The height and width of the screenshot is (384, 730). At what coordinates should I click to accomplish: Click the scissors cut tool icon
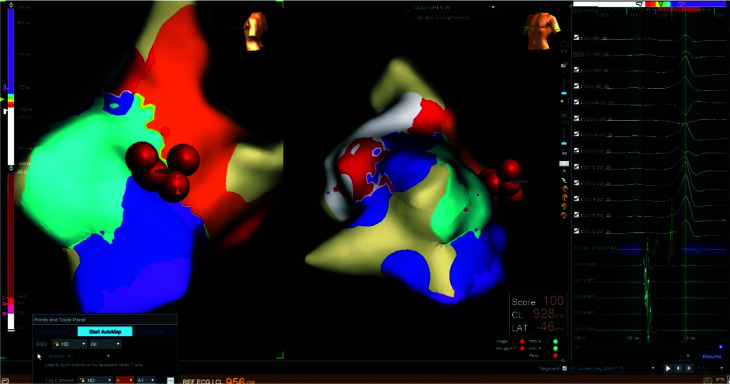click(564, 115)
